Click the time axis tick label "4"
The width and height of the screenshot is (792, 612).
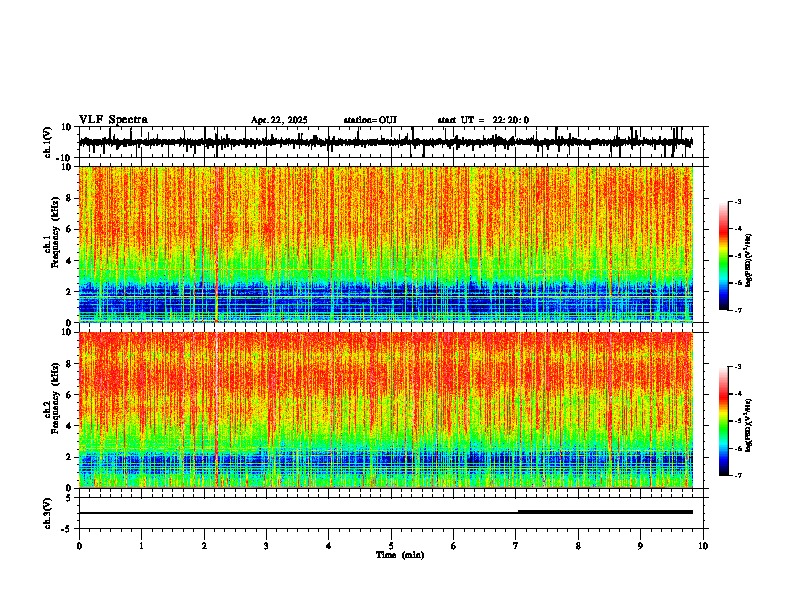pos(328,546)
